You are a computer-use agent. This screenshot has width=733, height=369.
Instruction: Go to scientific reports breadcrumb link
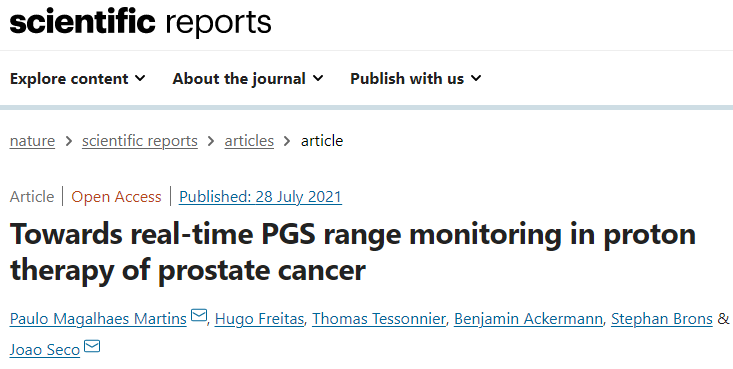[140, 141]
